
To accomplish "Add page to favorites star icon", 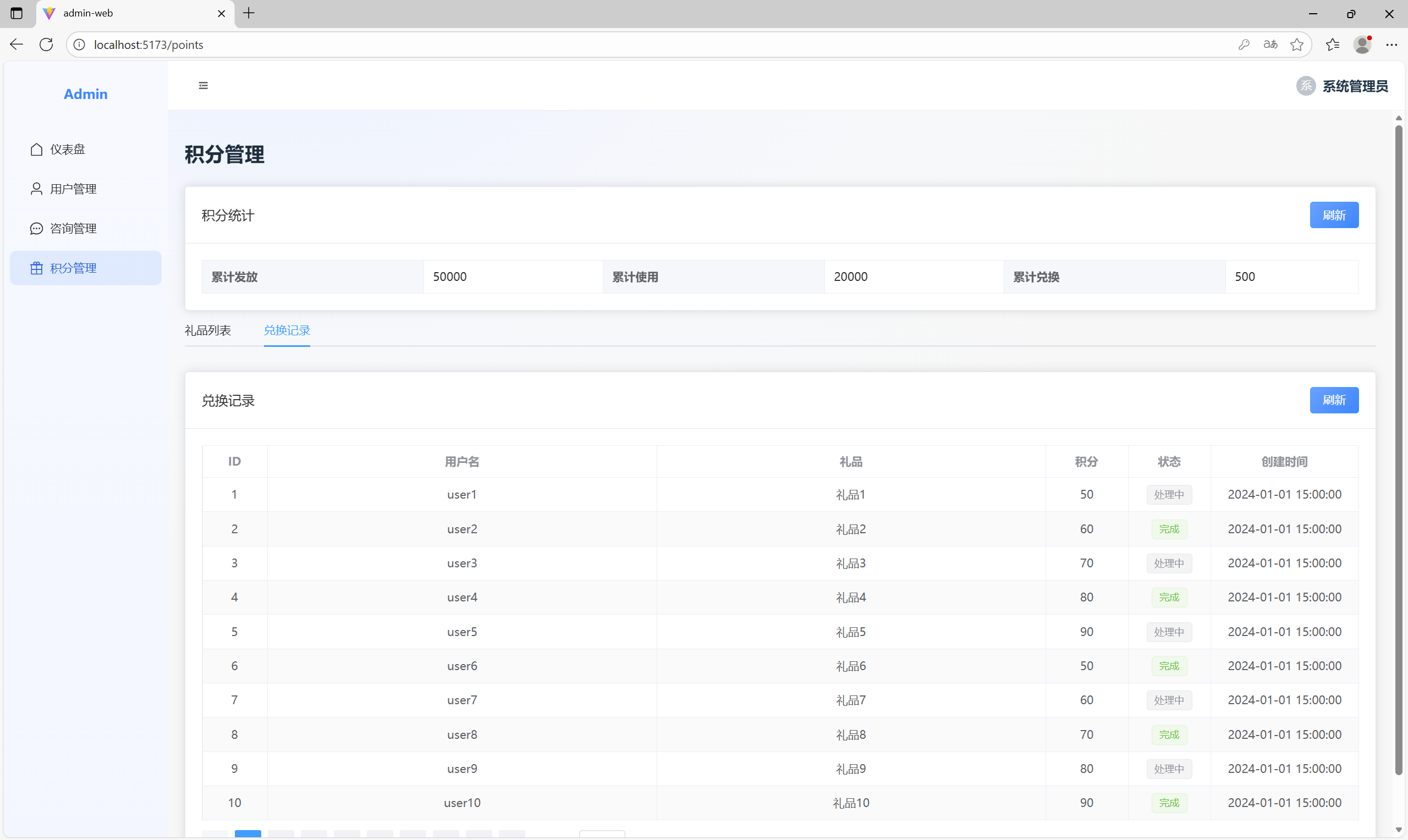I will click(x=1296, y=45).
